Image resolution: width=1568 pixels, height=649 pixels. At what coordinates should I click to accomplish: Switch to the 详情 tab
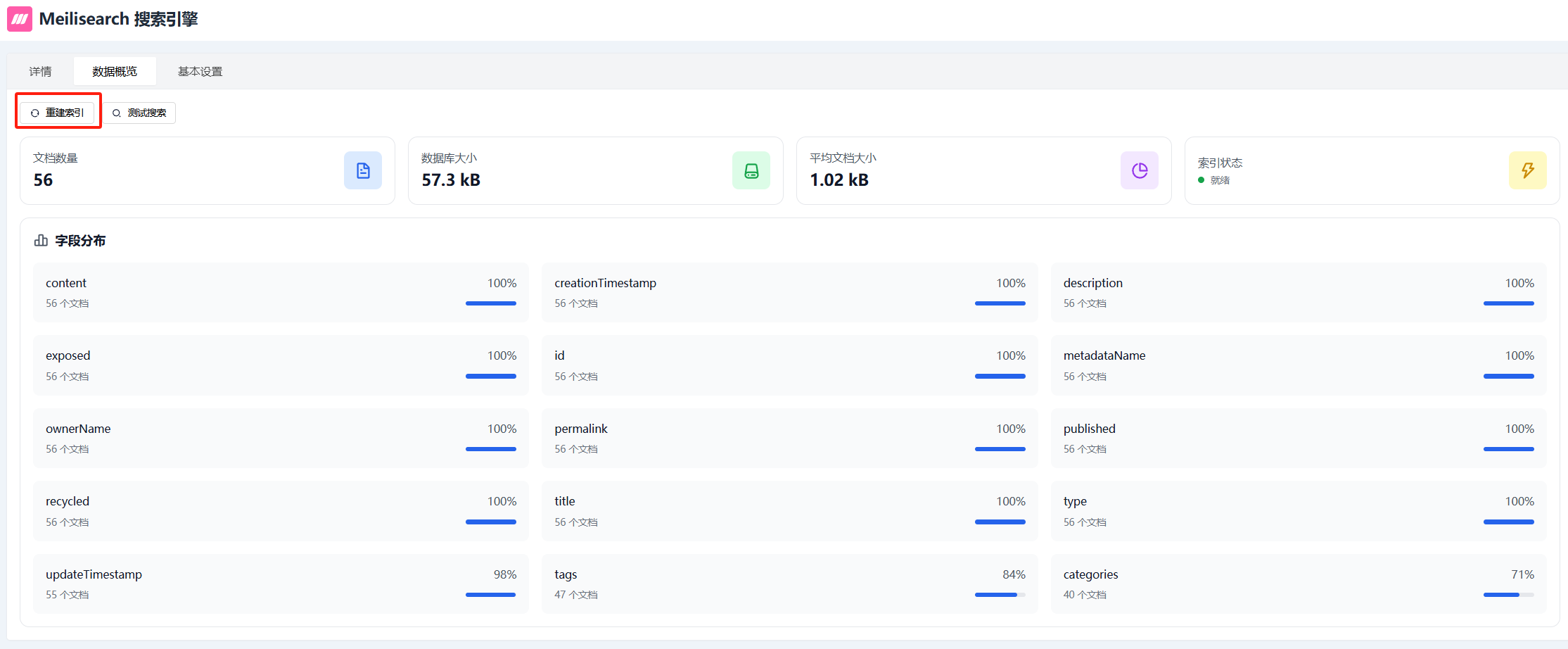pos(40,72)
